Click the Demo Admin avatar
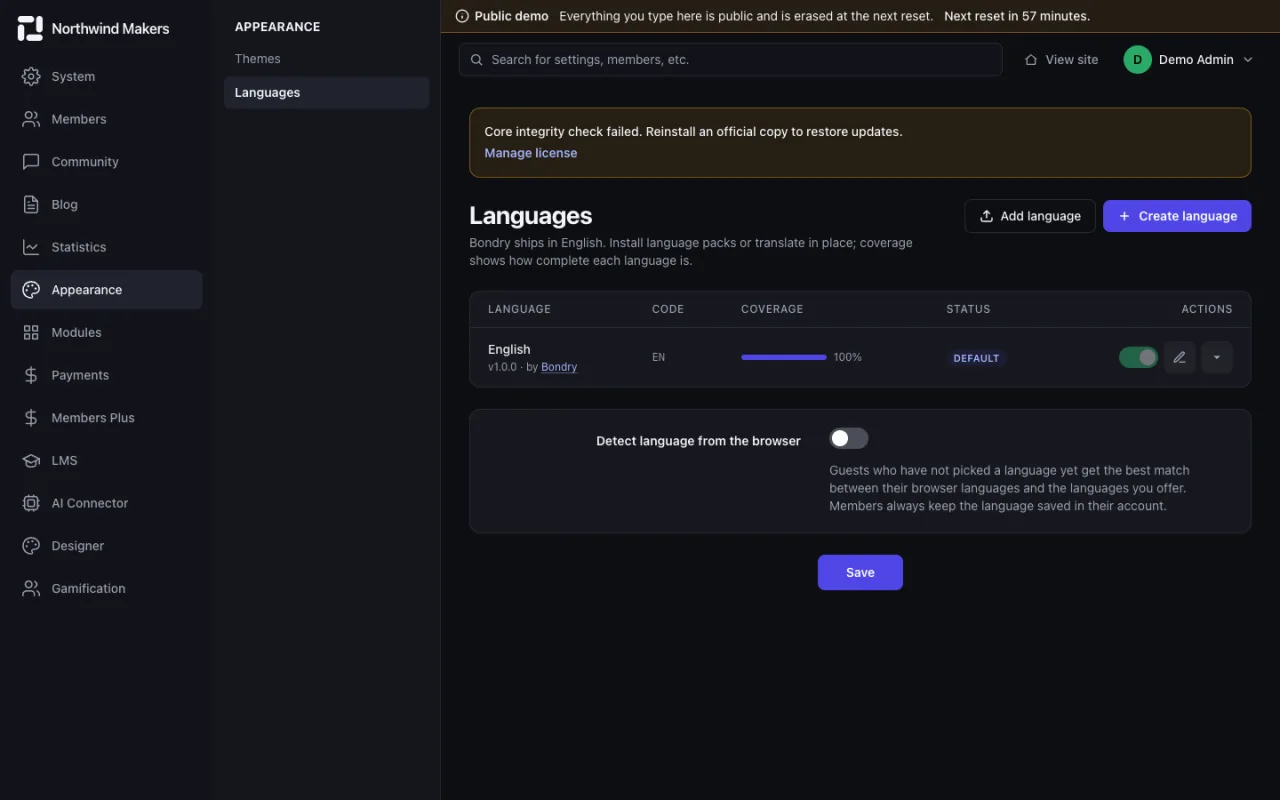Image resolution: width=1280 pixels, height=800 pixels. (x=1137, y=60)
